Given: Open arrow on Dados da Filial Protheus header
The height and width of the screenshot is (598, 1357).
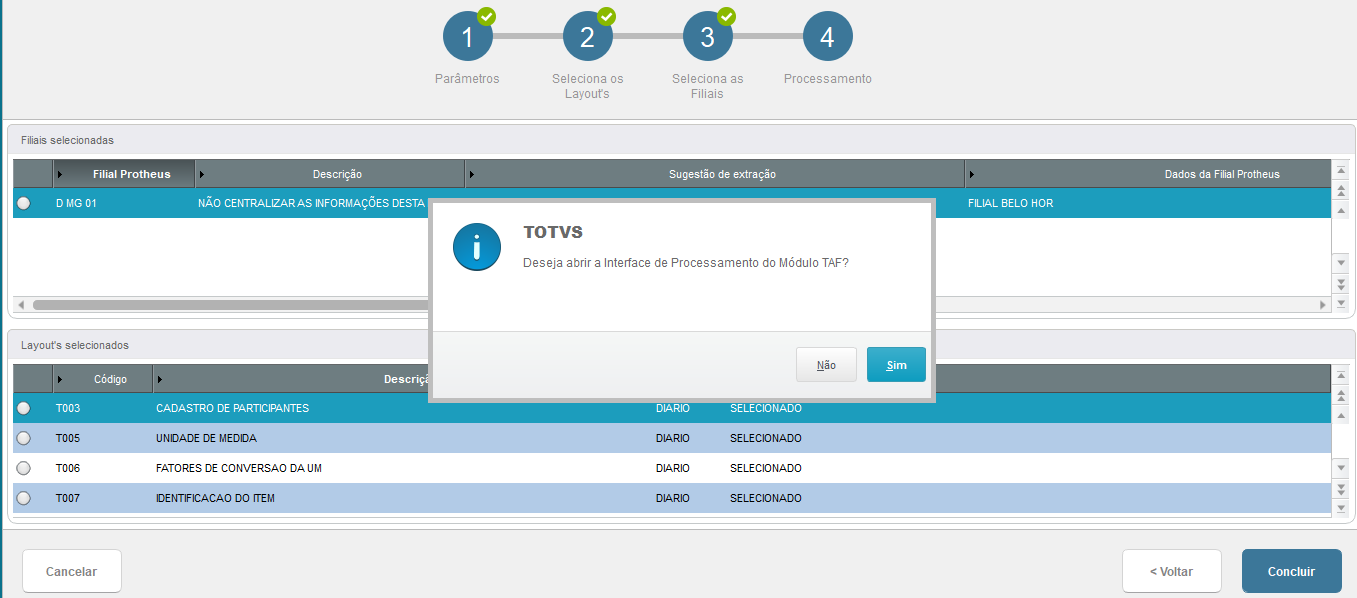Looking at the screenshot, I should [x=972, y=174].
